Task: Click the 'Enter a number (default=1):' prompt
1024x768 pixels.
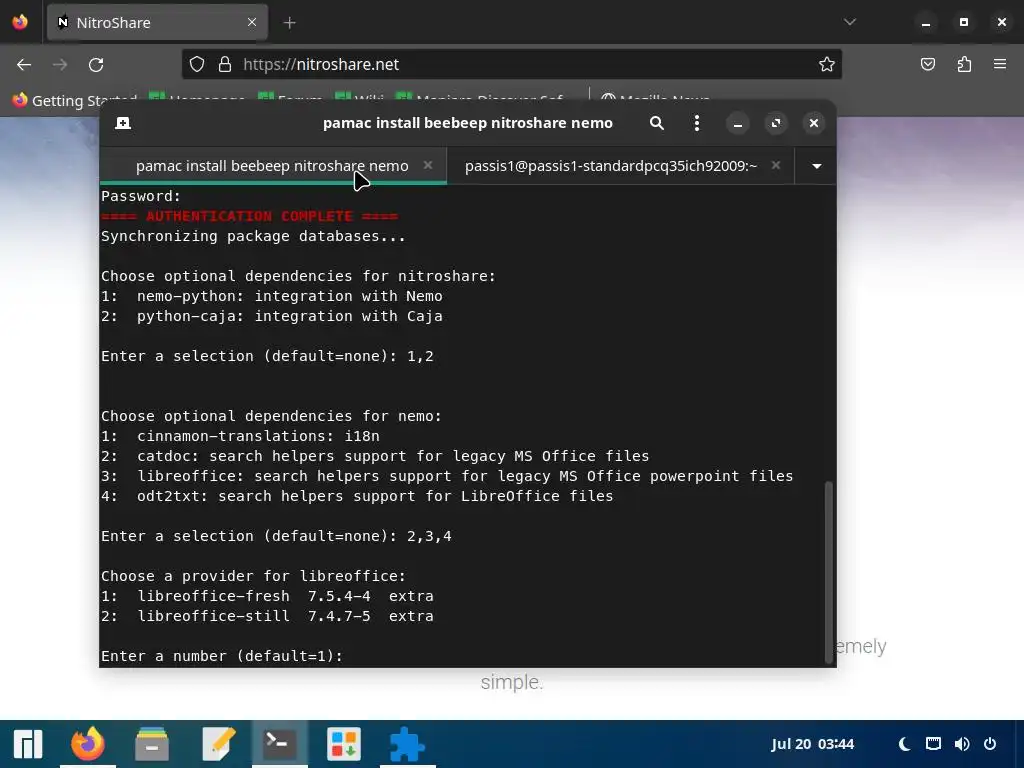Action: click(222, 656)
